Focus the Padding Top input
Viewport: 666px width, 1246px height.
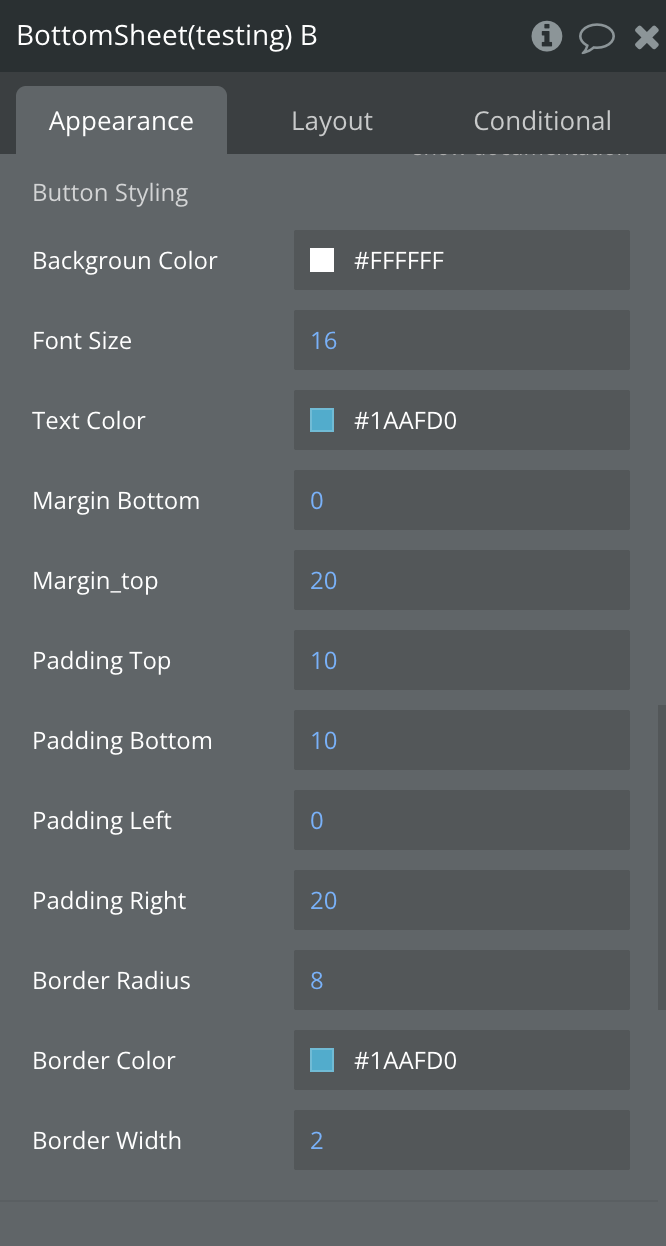pos(461,661)
